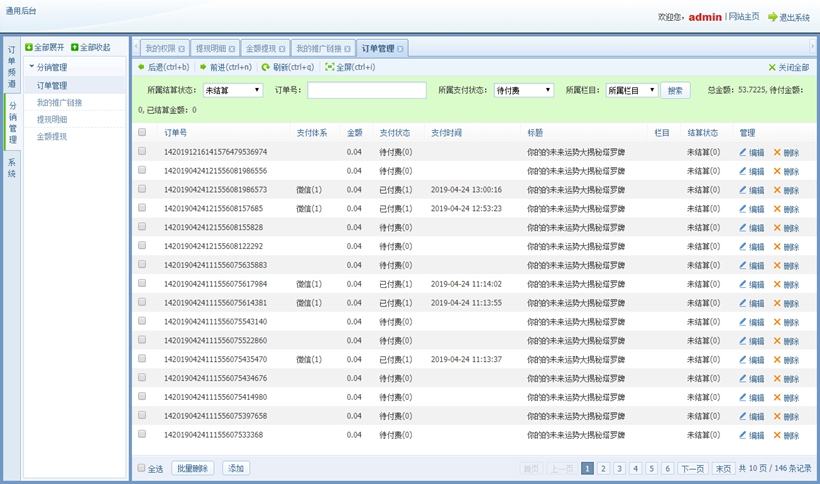Click inside the 订单号 input field
The height and width of the screenshot is (484, 820).
(x=366, y=90)
